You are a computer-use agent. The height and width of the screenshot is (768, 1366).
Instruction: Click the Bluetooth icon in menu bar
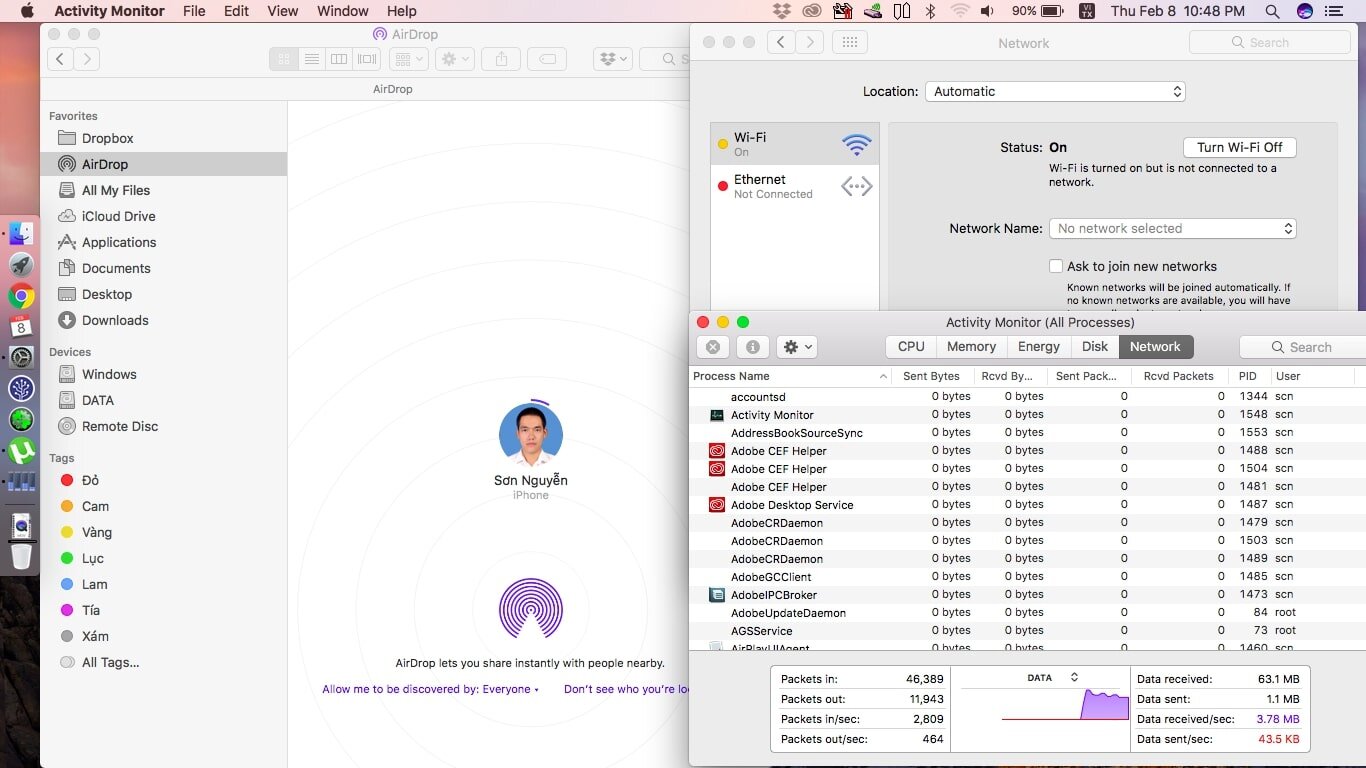click(930, 11)
